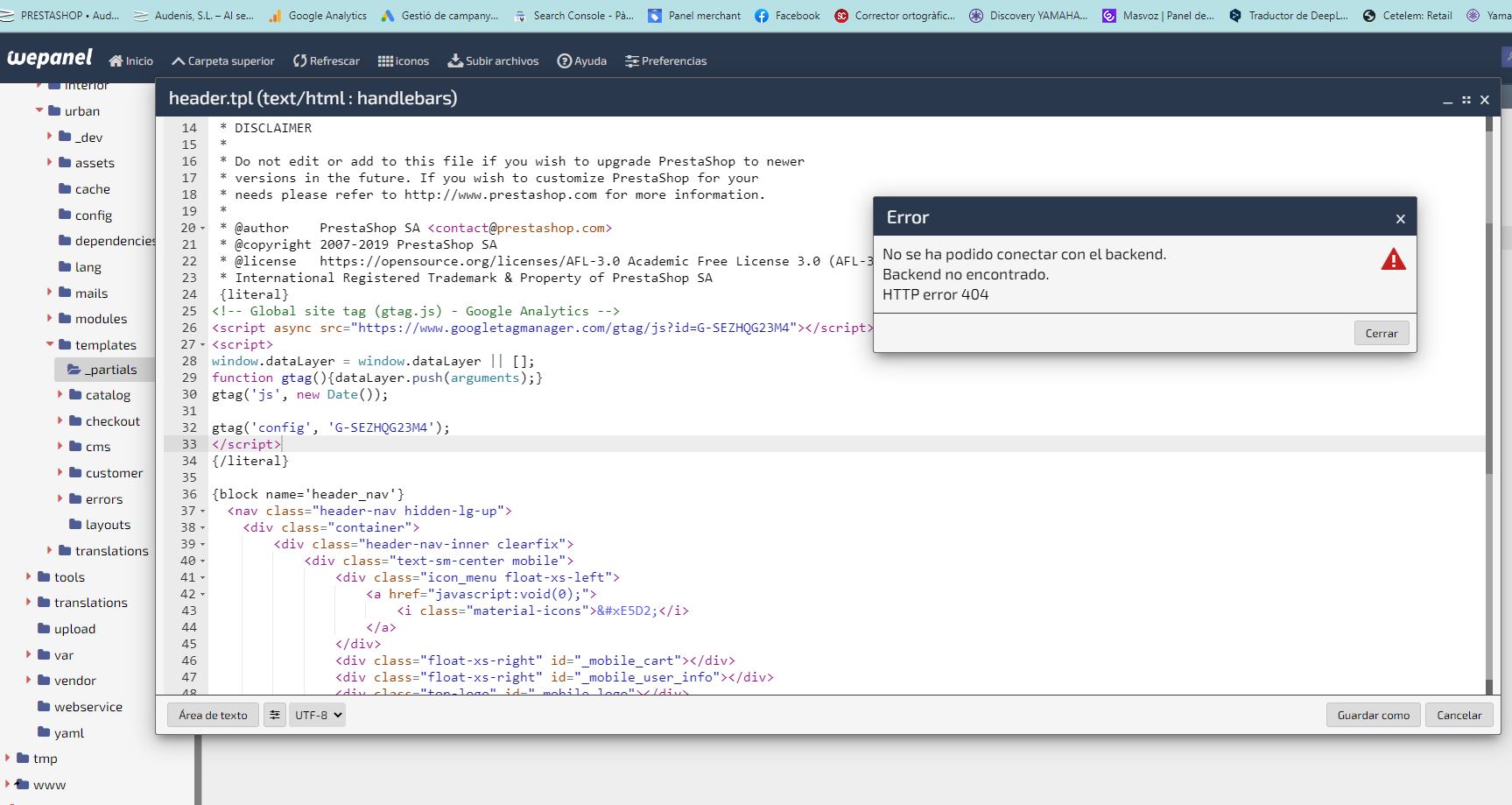1512x805 pixels.
Task: Open Facebook bookmark
Action: pyautogui.click(x=788, y=16)
